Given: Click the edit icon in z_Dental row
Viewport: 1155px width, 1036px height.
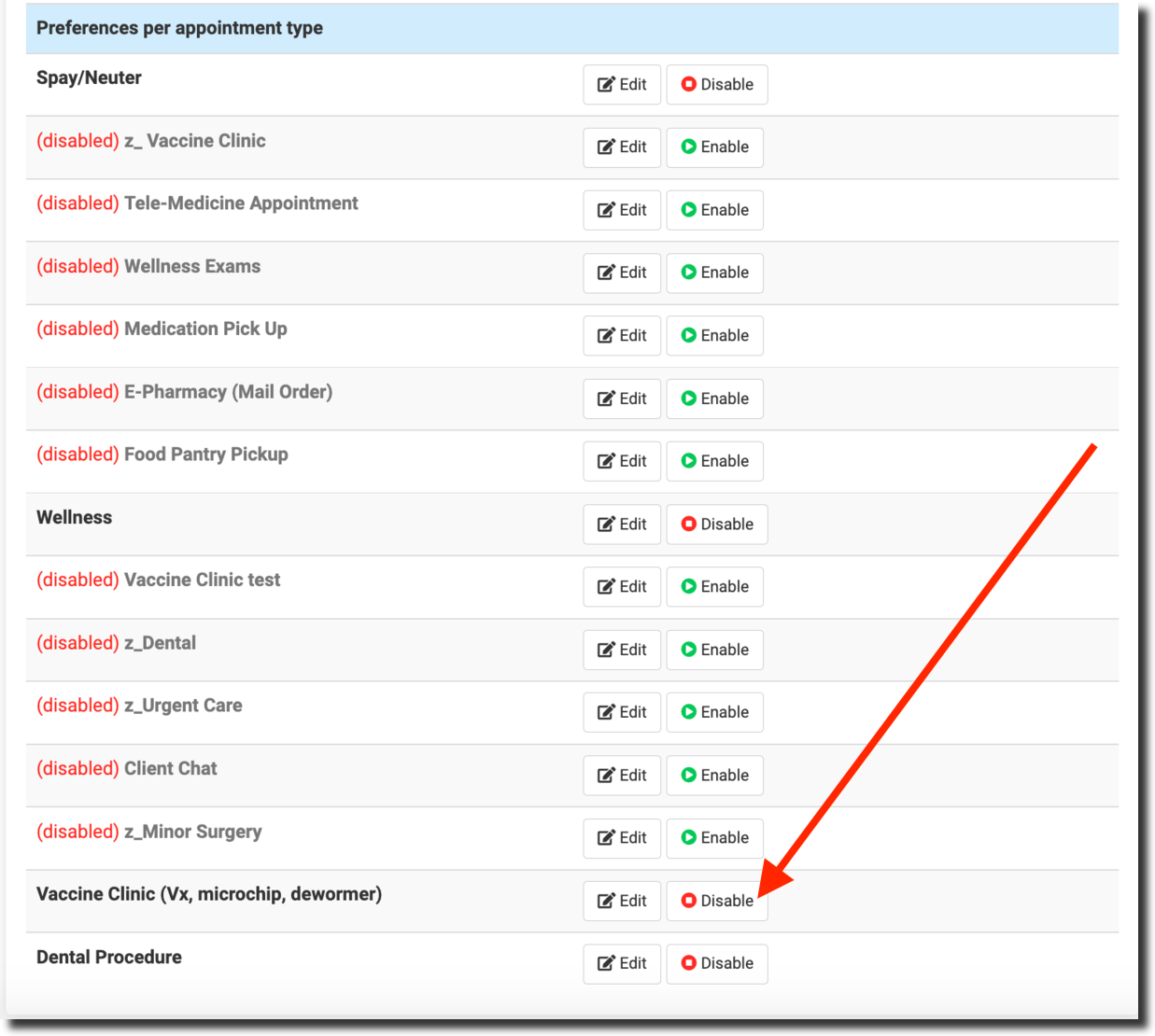Looking at the screenshot, I should click(606, 650).
